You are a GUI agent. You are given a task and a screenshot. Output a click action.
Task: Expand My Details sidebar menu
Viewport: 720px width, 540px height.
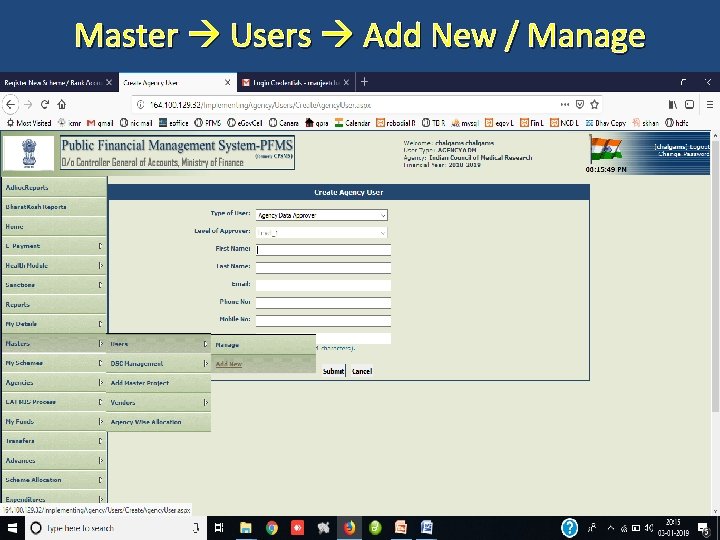pyautogui.click(x=54, y=324)
